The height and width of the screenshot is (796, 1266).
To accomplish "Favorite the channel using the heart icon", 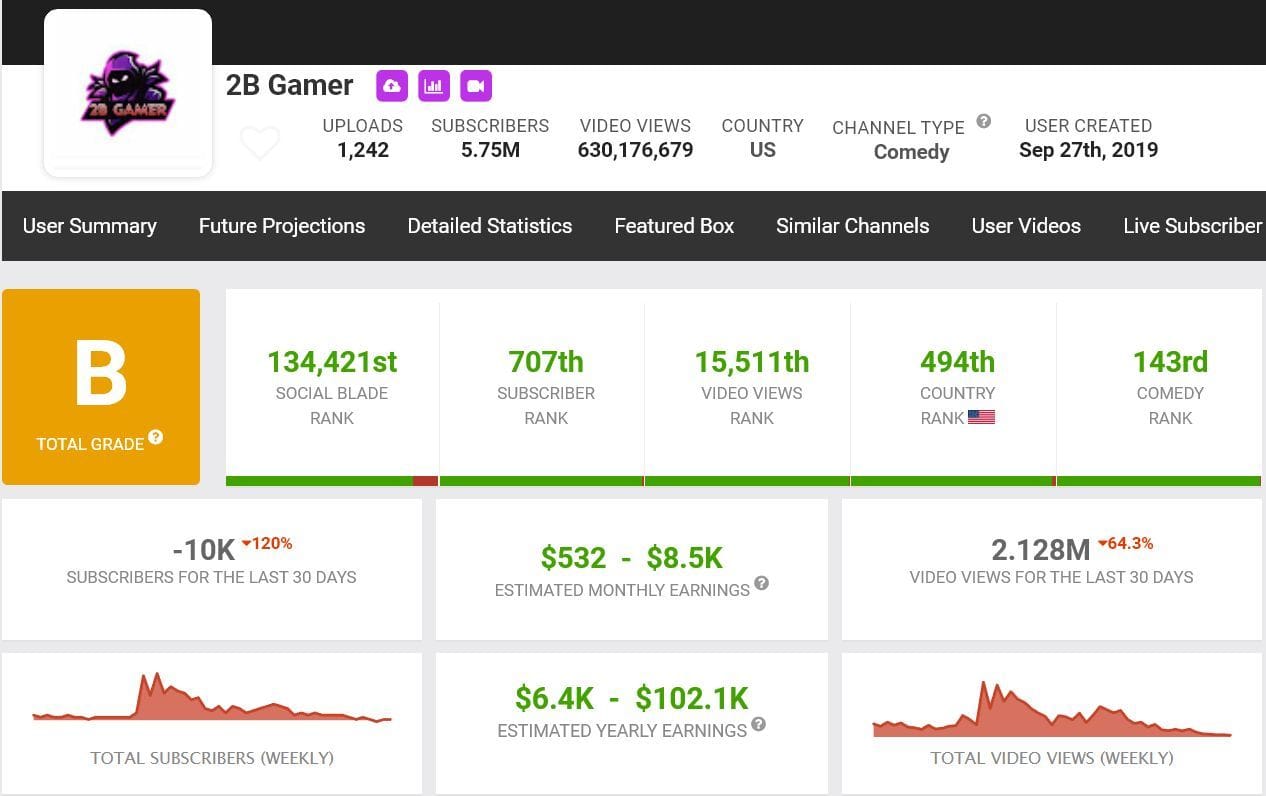I will click(260, 143).
